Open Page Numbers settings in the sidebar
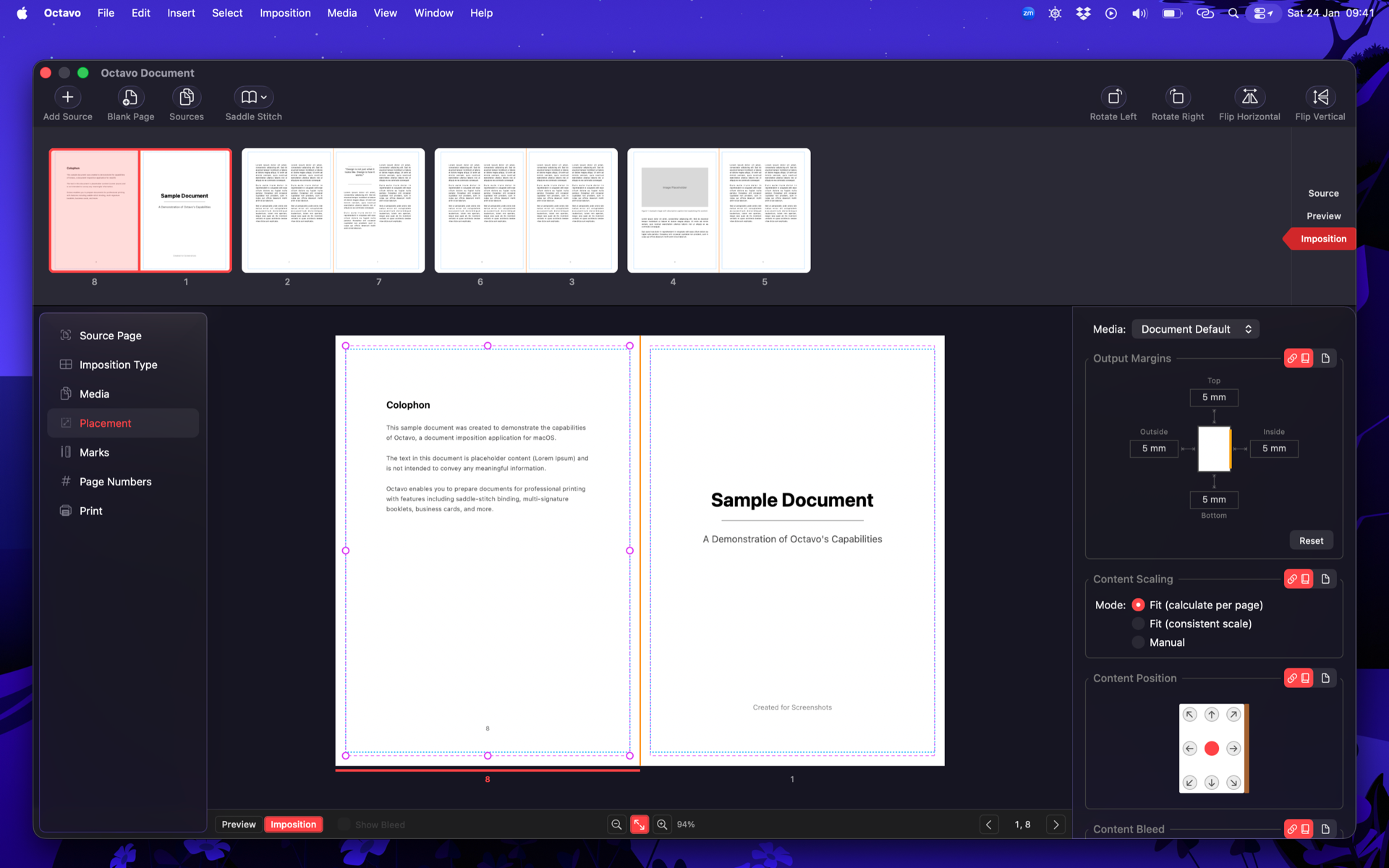The width and height of the screenshot is (1389, 868). coord(115,481)
